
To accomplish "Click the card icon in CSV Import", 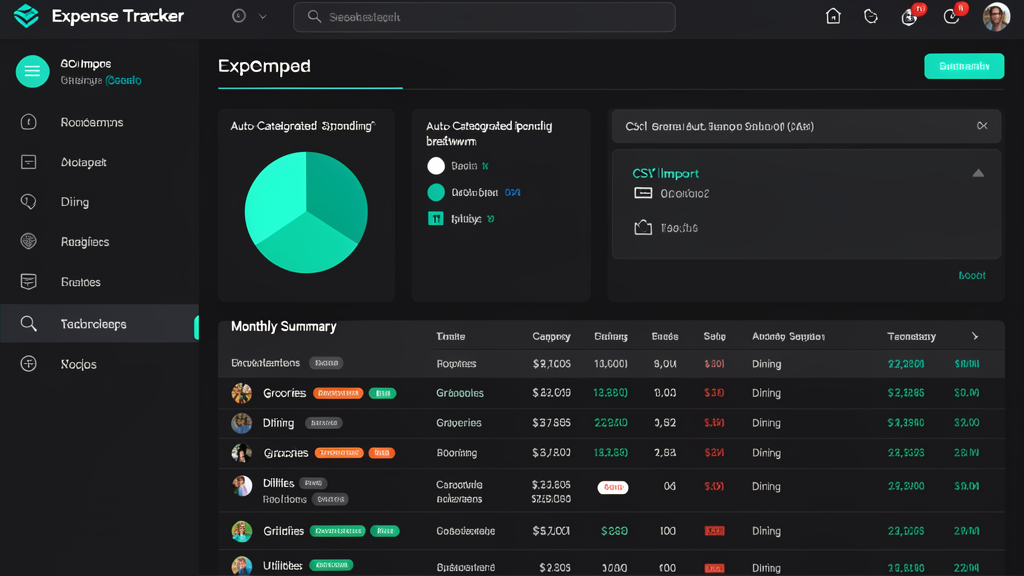I will 643,193.
